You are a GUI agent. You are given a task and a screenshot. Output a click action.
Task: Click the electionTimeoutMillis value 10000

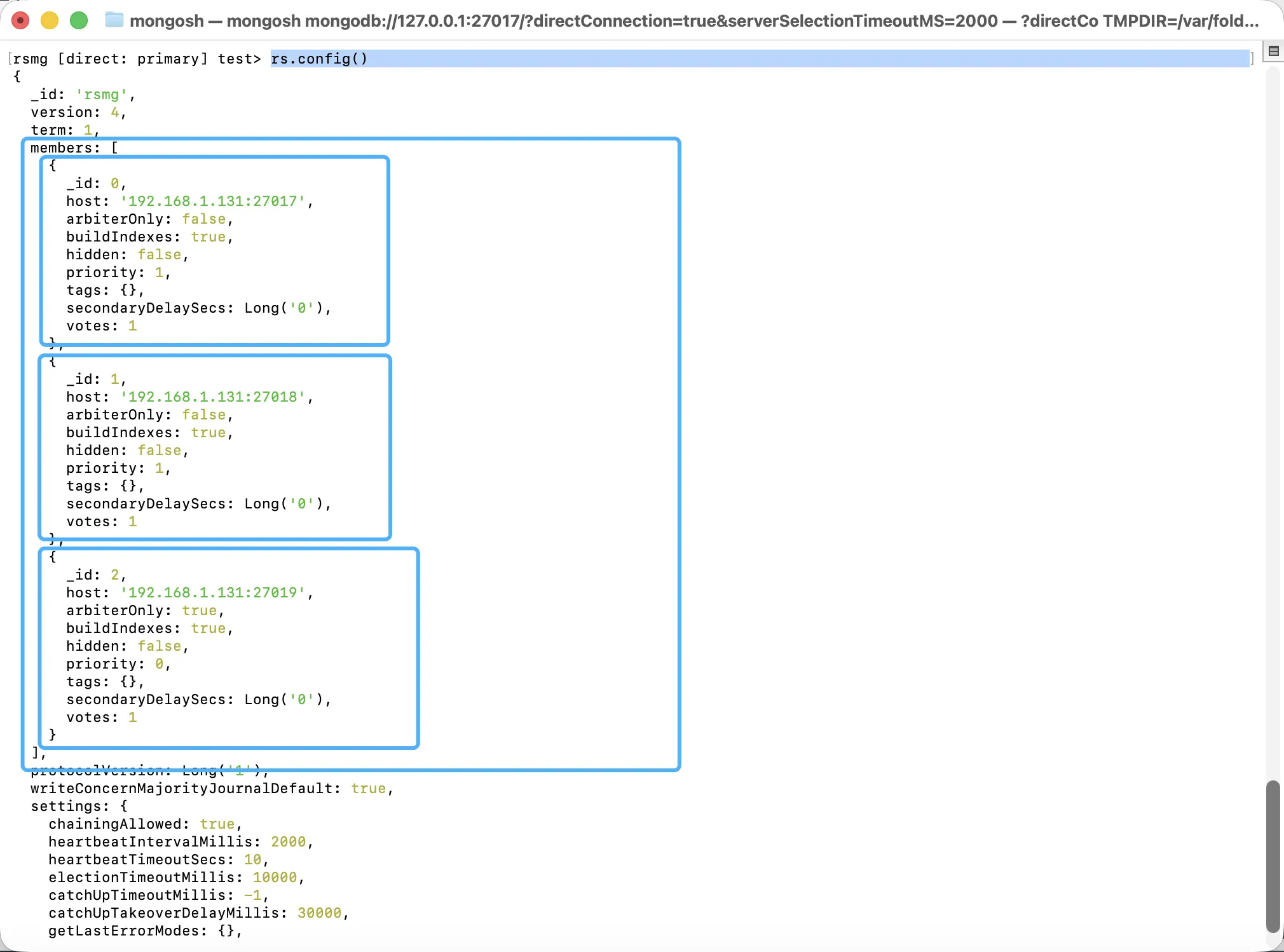tap(275, 878)
